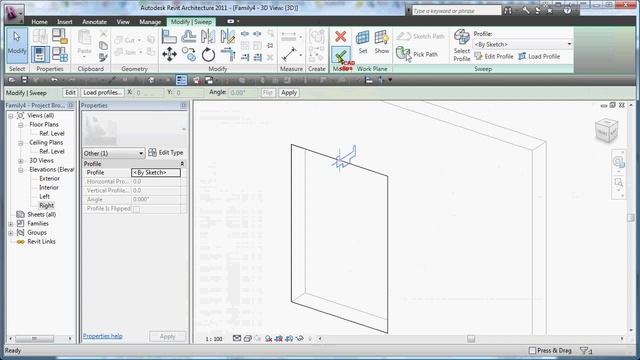Viewport: 640px width, 360px height.
Task: Expand the Groups node
Action: (11, 233)
